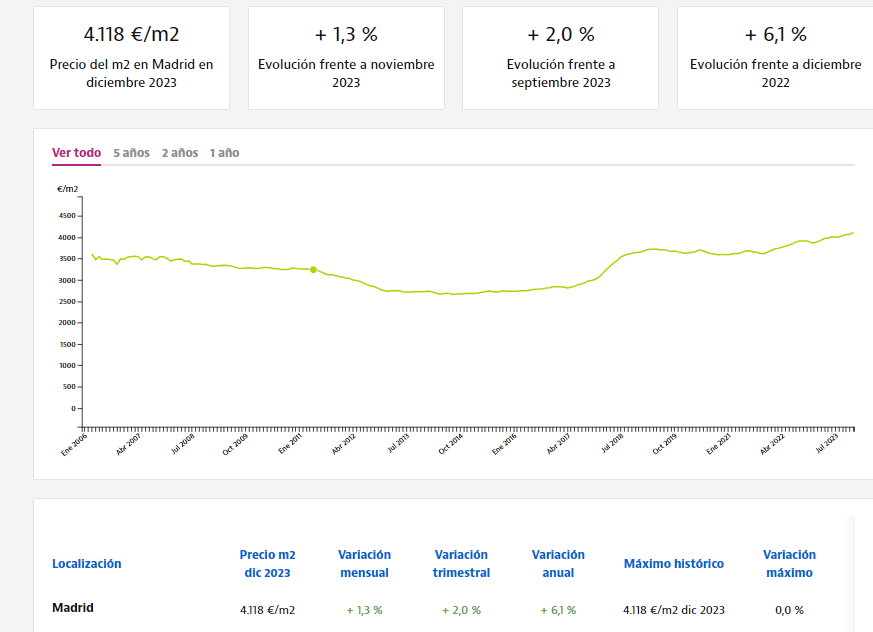873x632 pixels.
Task: Click the "€/m2" y-axis unit label
Action: (67, 188)
